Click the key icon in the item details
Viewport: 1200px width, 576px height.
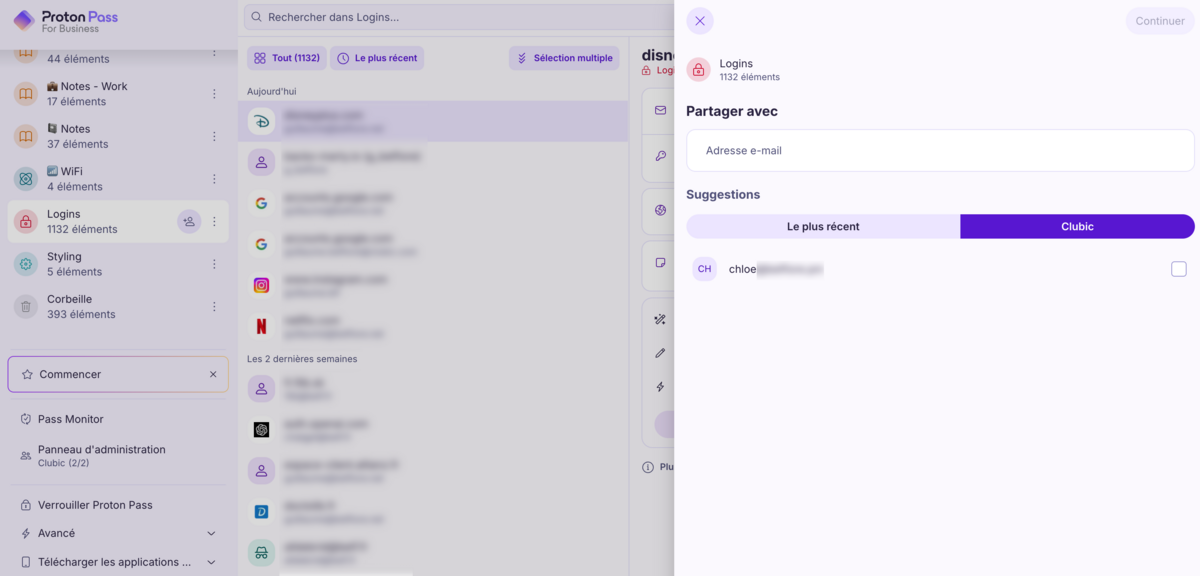(660, 156)
